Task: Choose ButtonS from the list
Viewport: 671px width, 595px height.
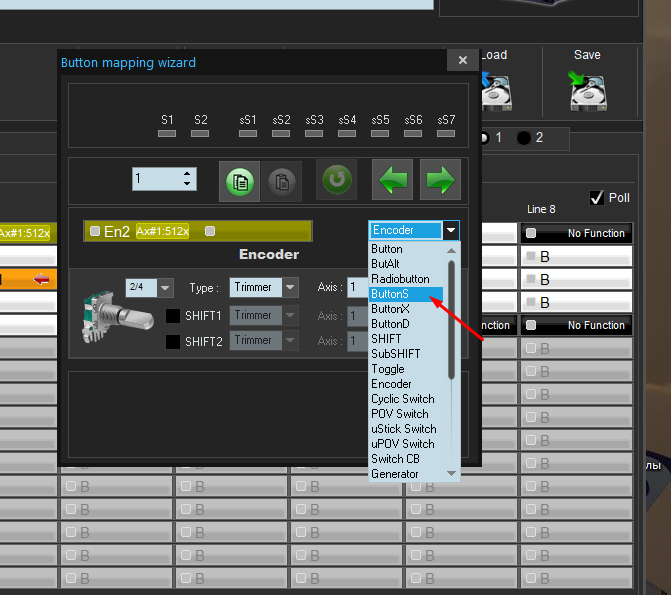Action: coord(406,294)
